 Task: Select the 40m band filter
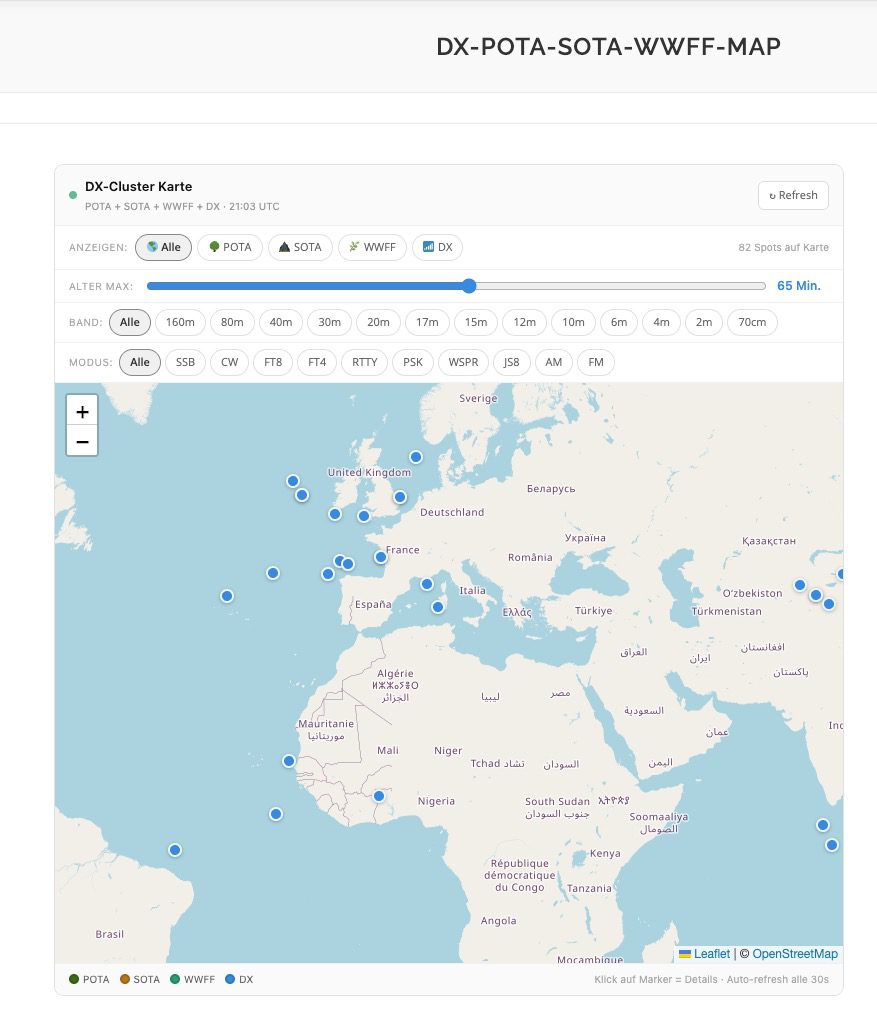[281, 322]
